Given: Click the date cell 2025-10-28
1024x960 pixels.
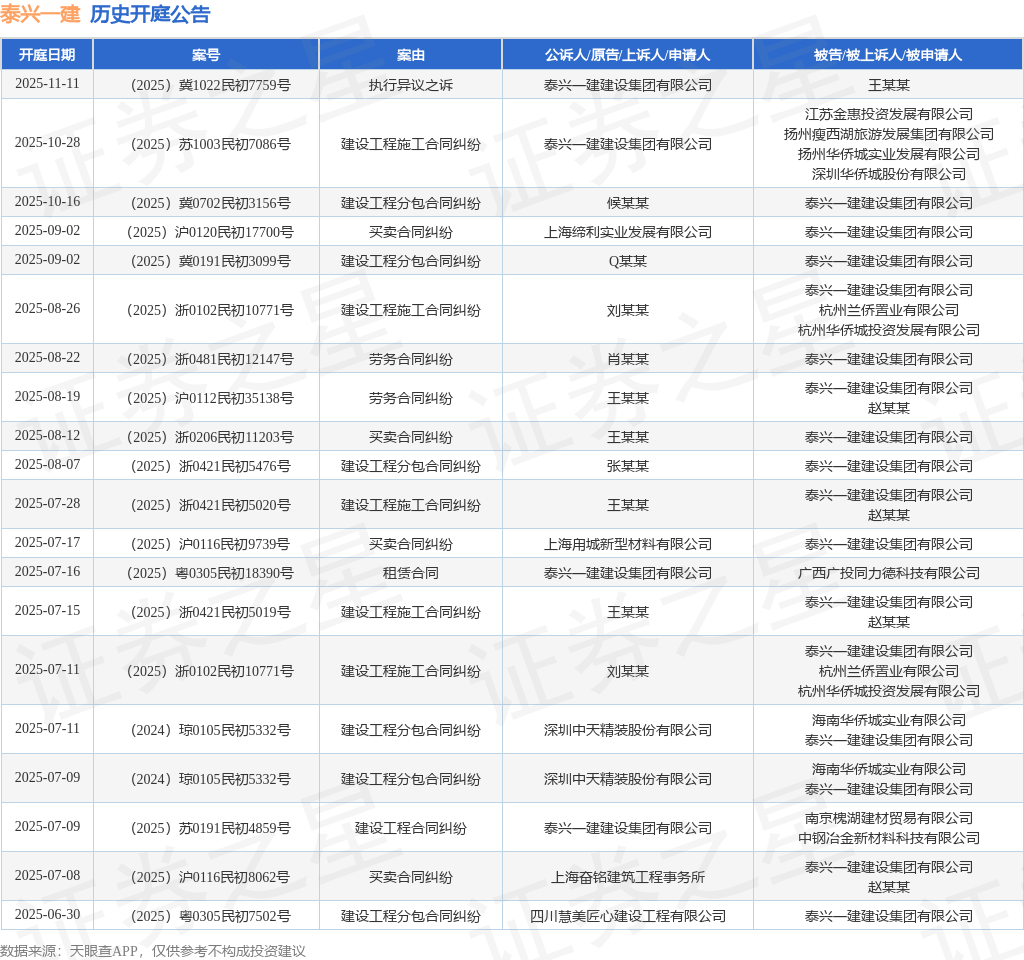Looking at the screenshot, I should [x=47, y=143].
